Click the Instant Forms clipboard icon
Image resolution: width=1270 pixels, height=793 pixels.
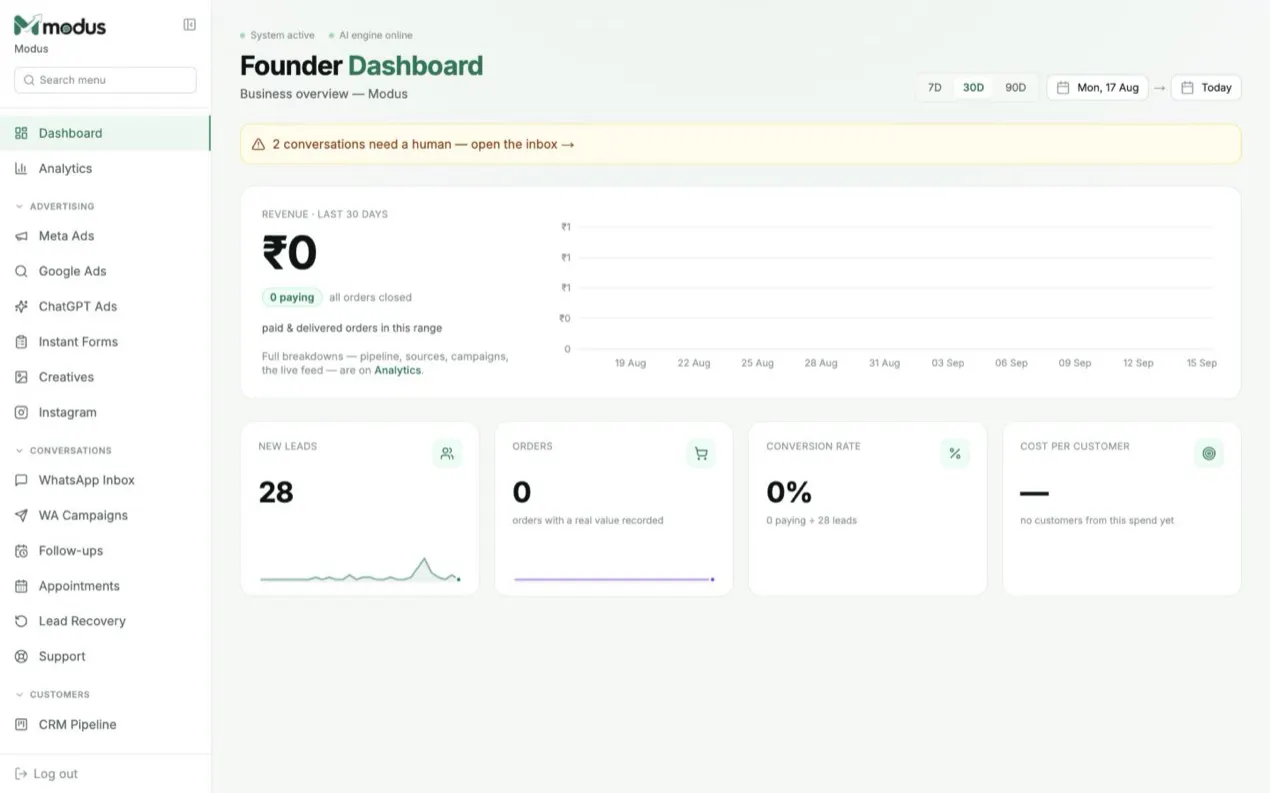click(x=21, y=342)
